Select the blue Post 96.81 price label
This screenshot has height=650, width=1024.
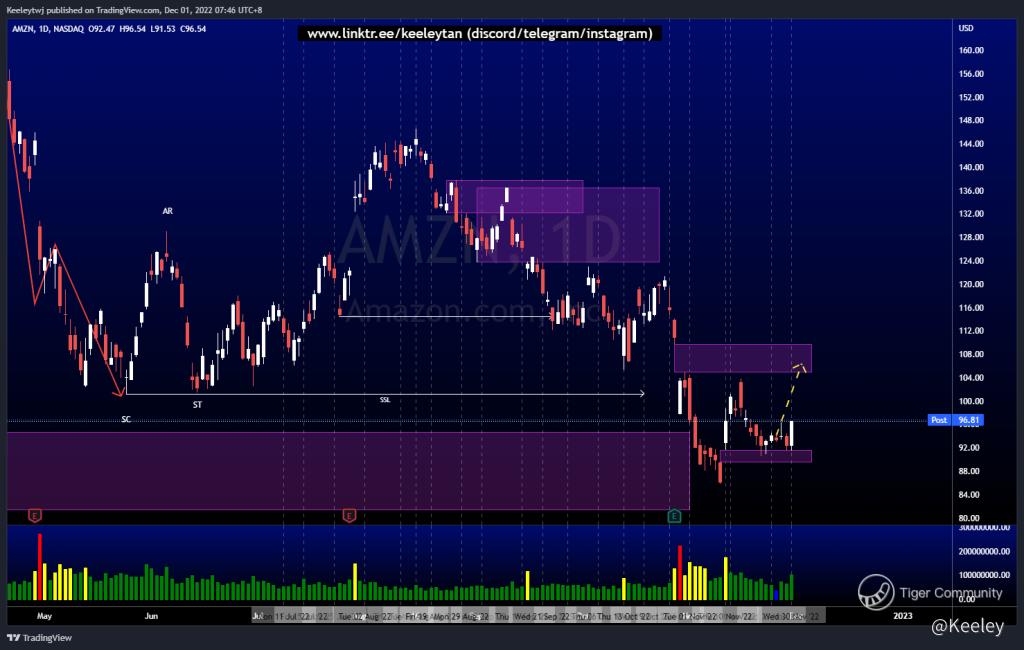point(955,420)
